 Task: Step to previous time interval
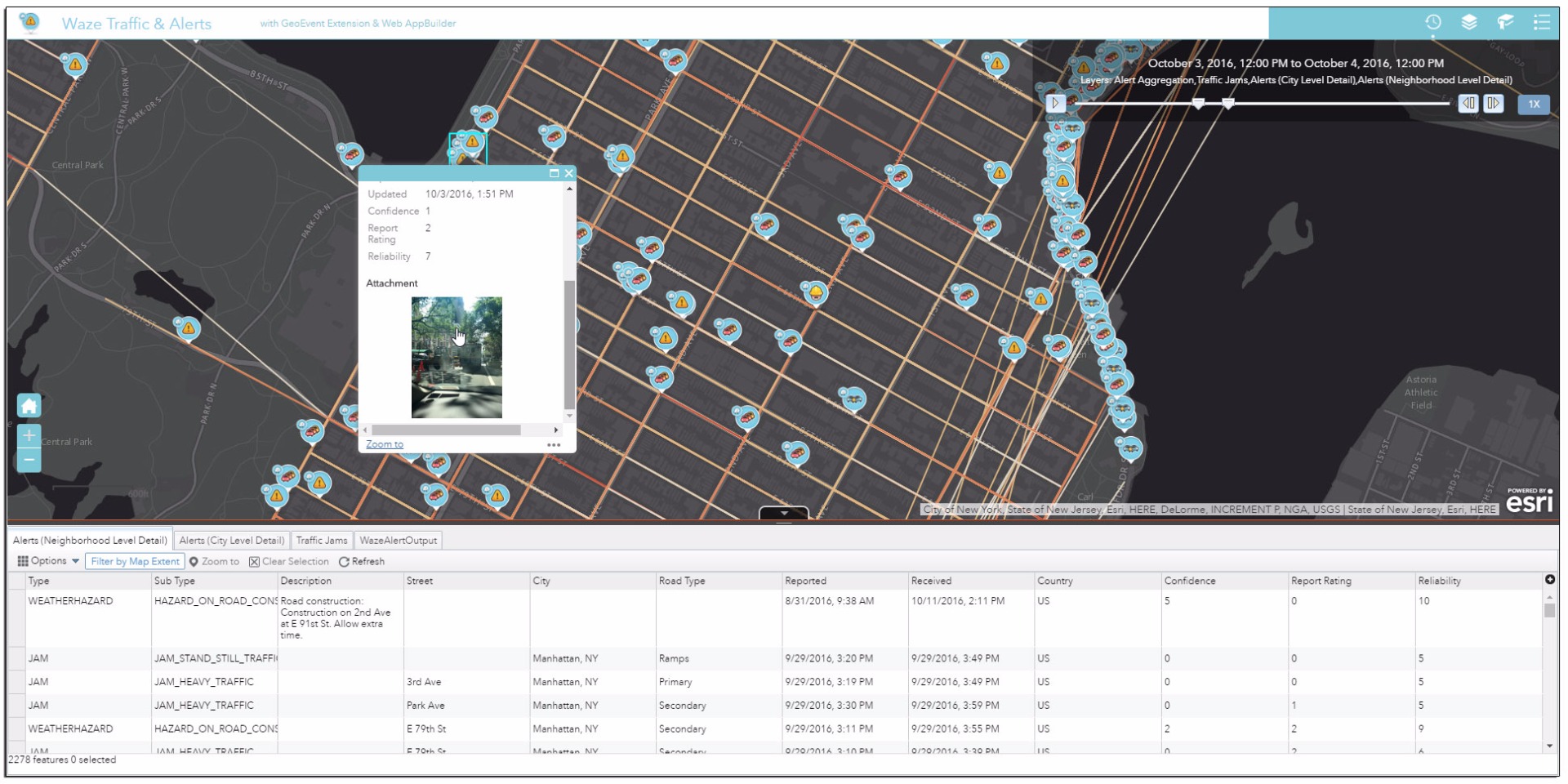coord(1468,103)
